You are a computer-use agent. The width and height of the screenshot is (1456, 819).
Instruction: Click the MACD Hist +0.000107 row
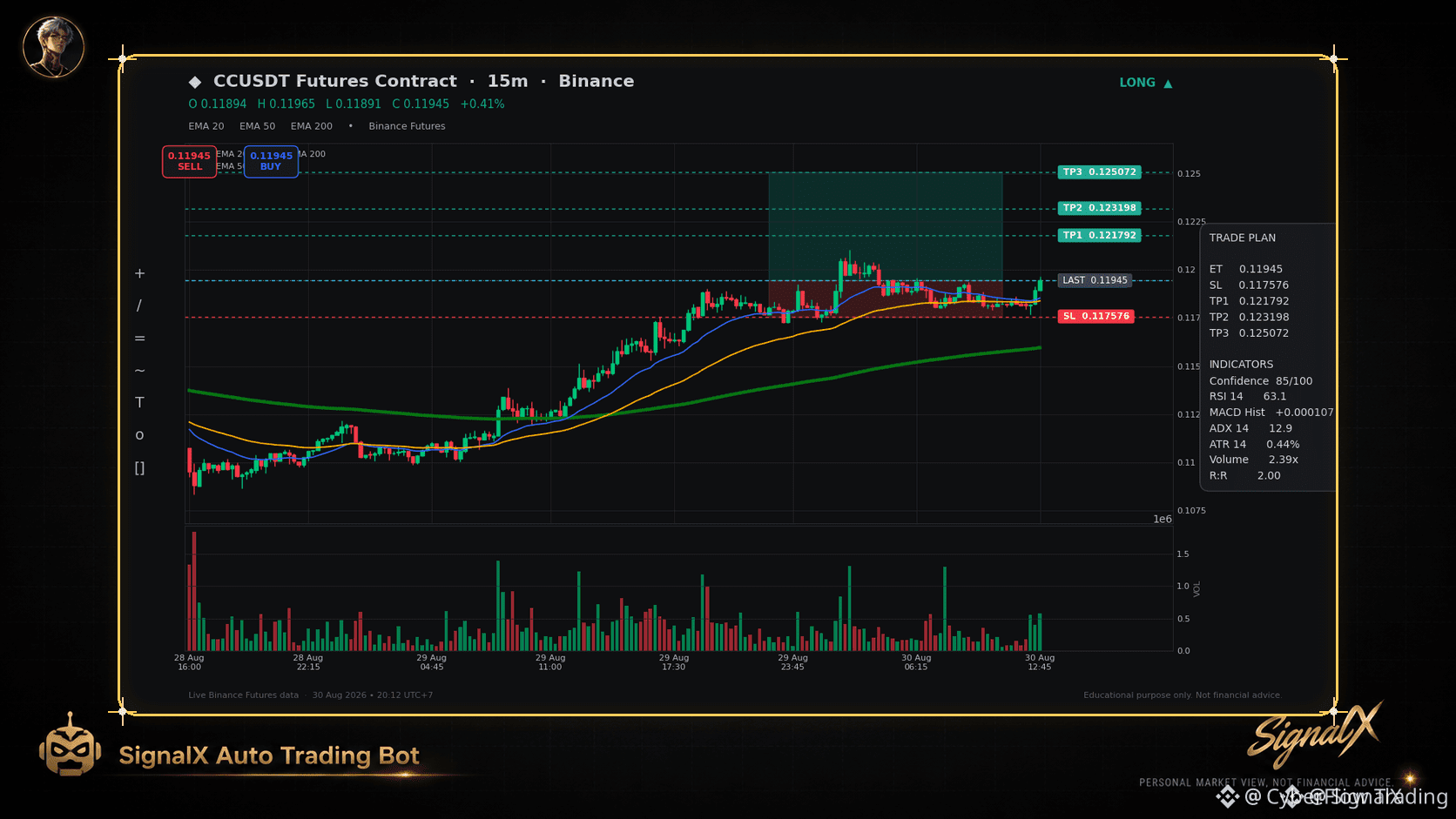coord(1271,413)
